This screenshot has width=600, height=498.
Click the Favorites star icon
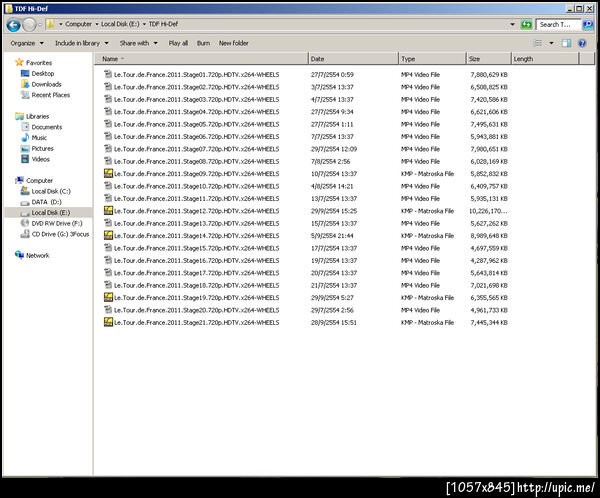tap(19, 62)
